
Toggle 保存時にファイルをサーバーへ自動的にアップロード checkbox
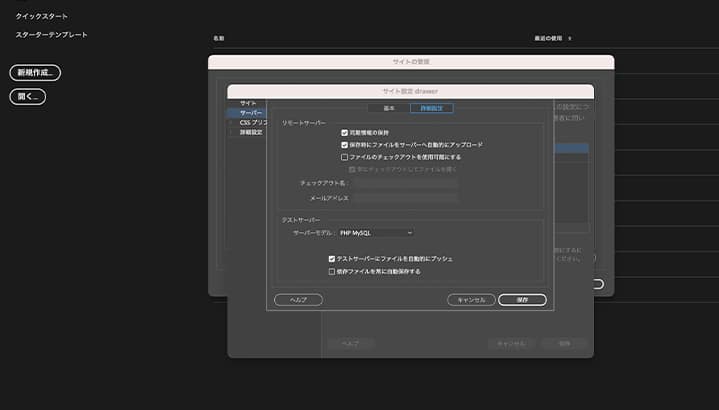pyautogui.click(x=345, y=145)
